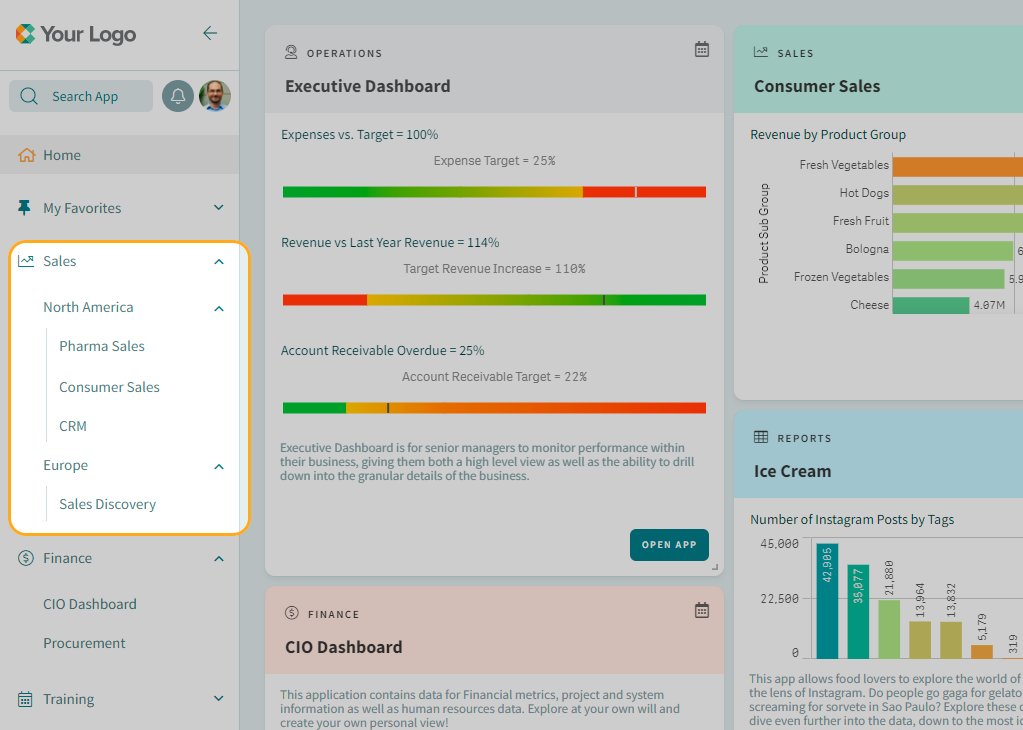Open My Favorites menu item
This screenshot has height=730, width=1023.
[x=82, y=208]
